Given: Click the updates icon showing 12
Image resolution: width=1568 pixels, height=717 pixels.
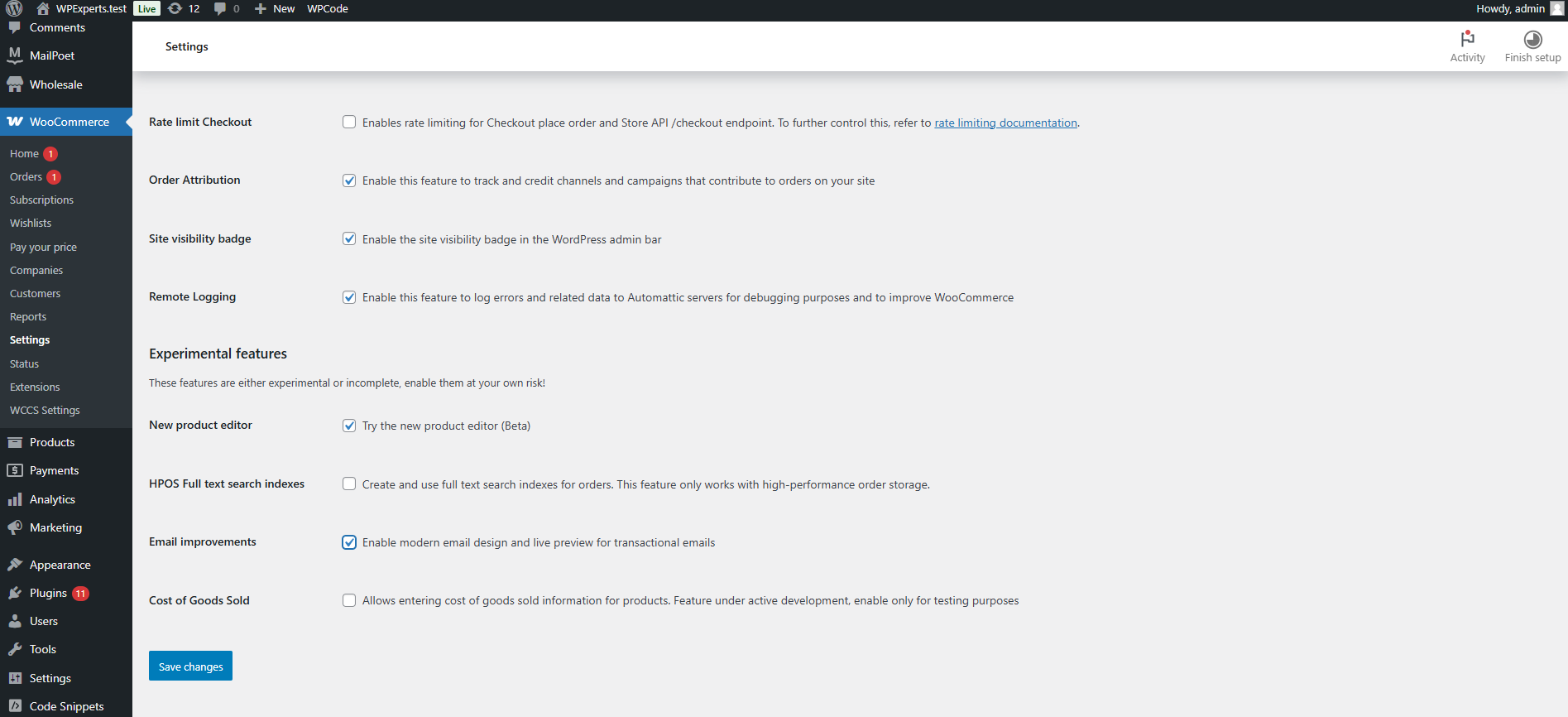Looking at the screenshot, I should tap(175, 8).
